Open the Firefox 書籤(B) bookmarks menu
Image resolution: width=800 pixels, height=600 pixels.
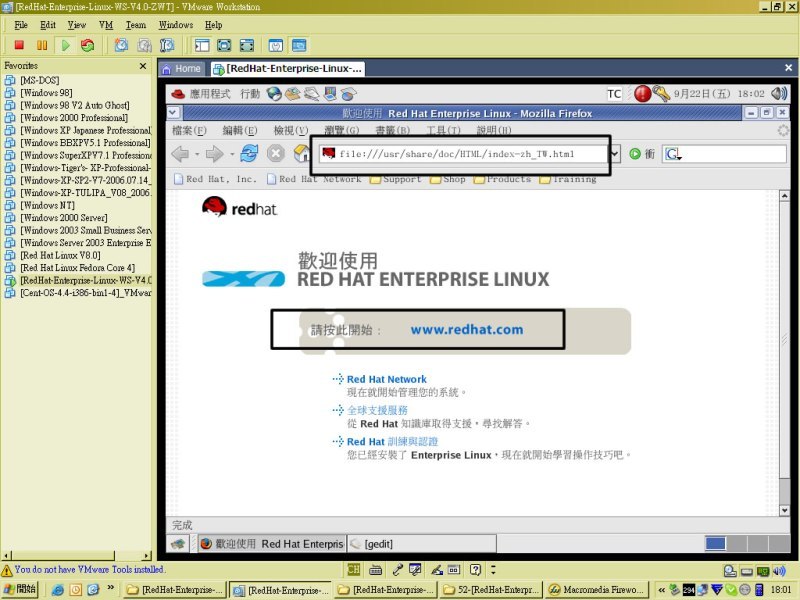pyautogui.click(x=392, y=130)
